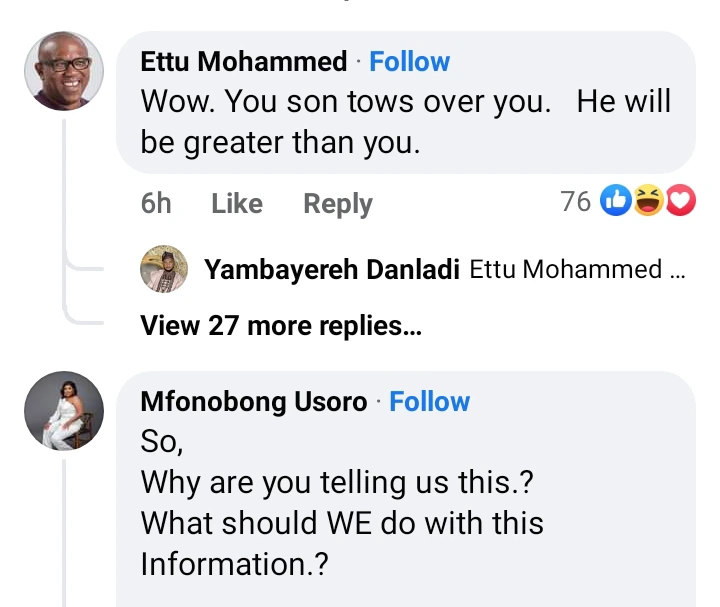Screen dimensions: 720x607
Task: Open the Mfonobong Usoro name link
Action: (x=253, y=402)
